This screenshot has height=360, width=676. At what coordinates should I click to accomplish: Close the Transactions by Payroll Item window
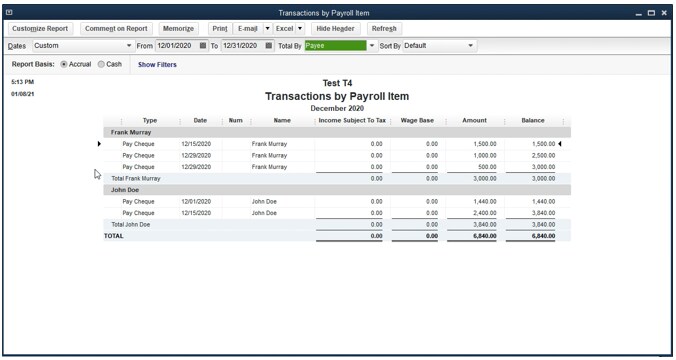tap(664, 13)
